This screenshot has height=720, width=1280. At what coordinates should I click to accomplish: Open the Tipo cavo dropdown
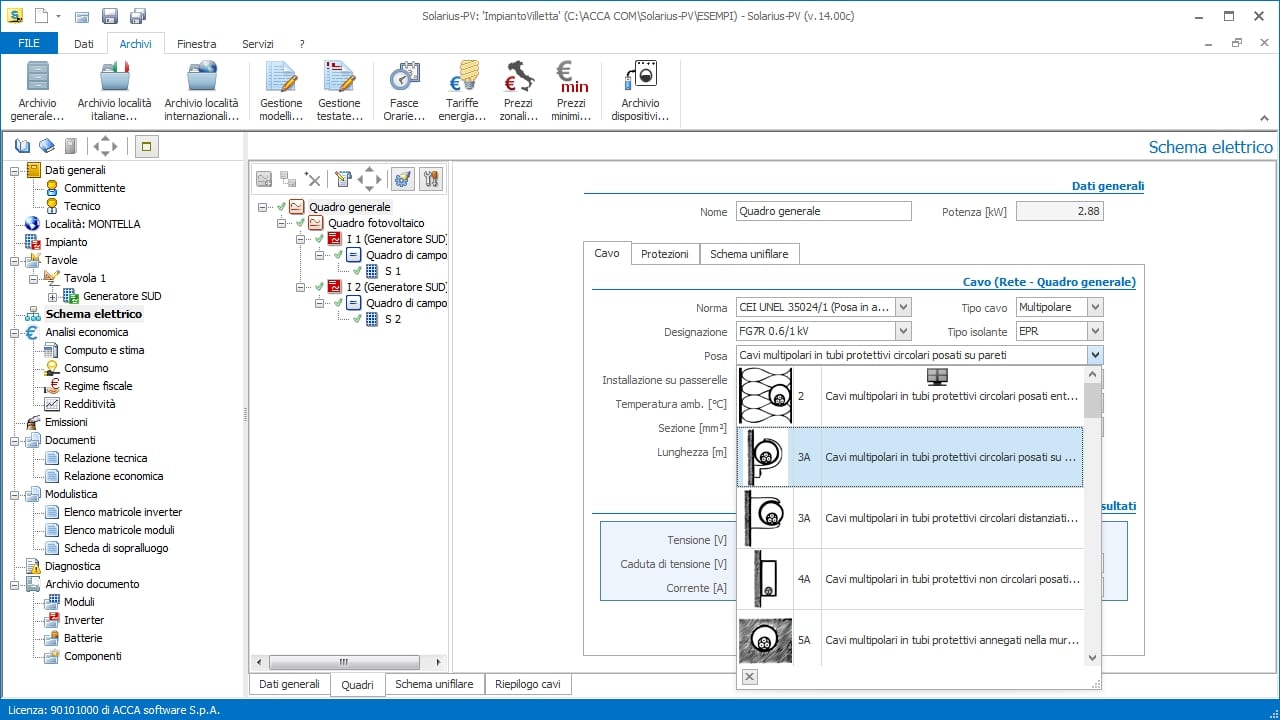tap(1092, 307)
